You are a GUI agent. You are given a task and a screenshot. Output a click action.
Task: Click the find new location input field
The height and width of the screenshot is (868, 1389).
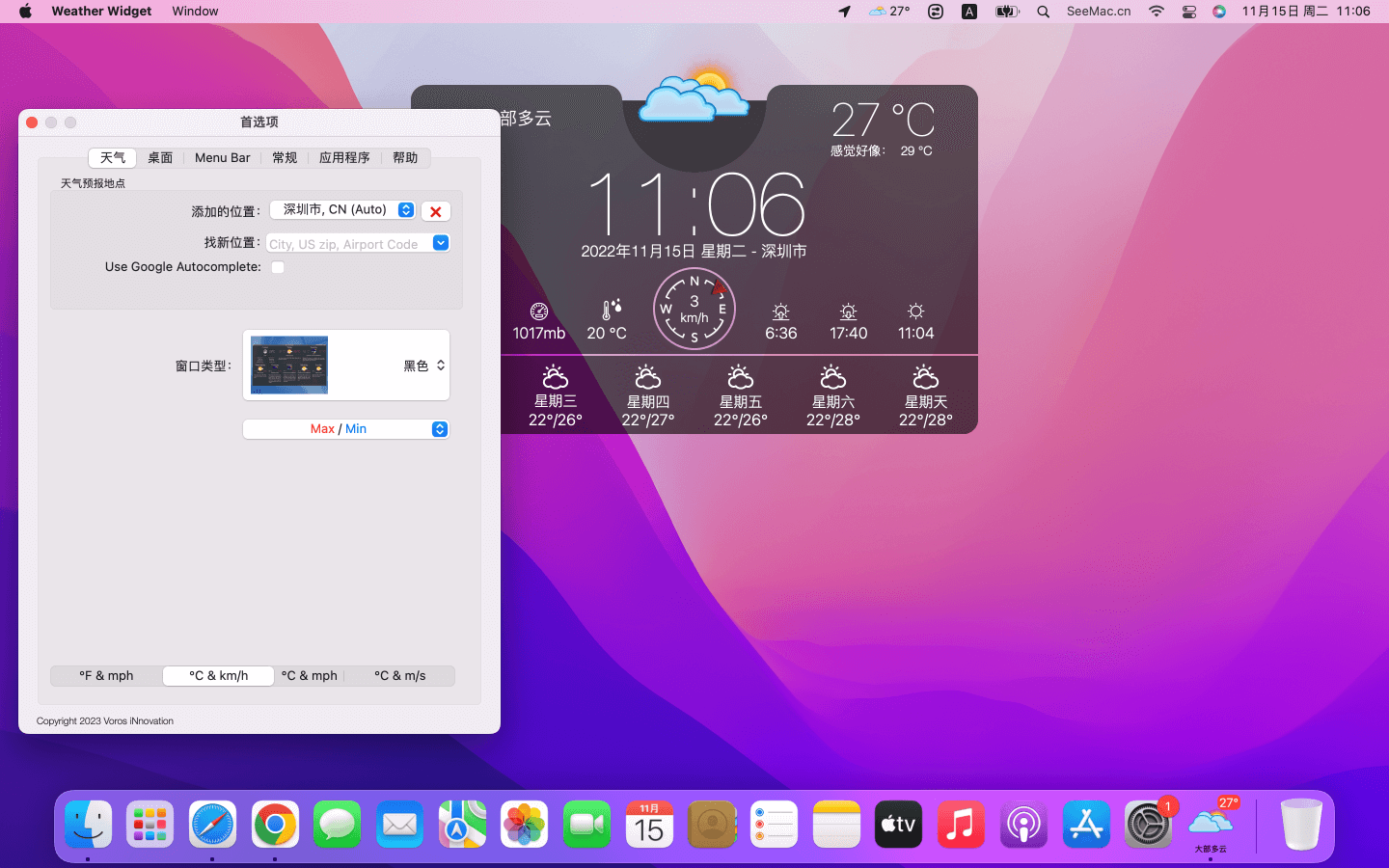pos(347,244)
